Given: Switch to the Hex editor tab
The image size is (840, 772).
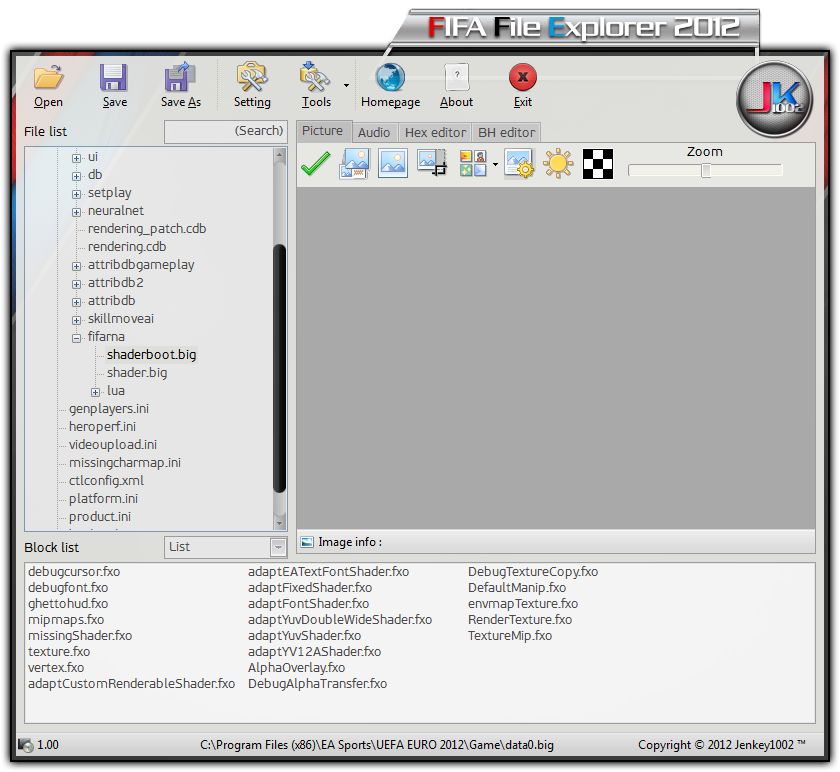Looking at the screenshot, I should pos(435,132).
